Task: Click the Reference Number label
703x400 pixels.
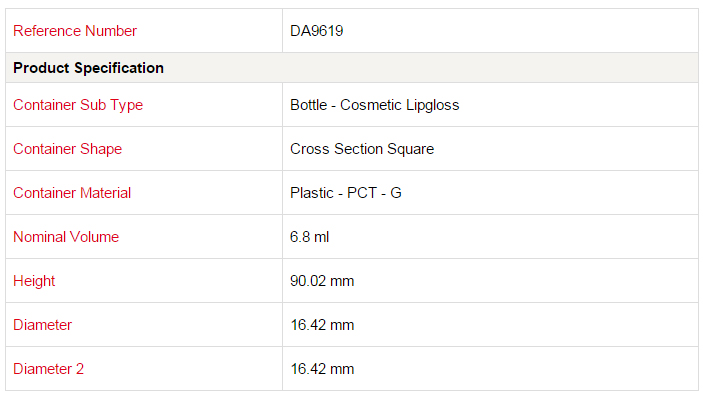Action: coord(75,31)
